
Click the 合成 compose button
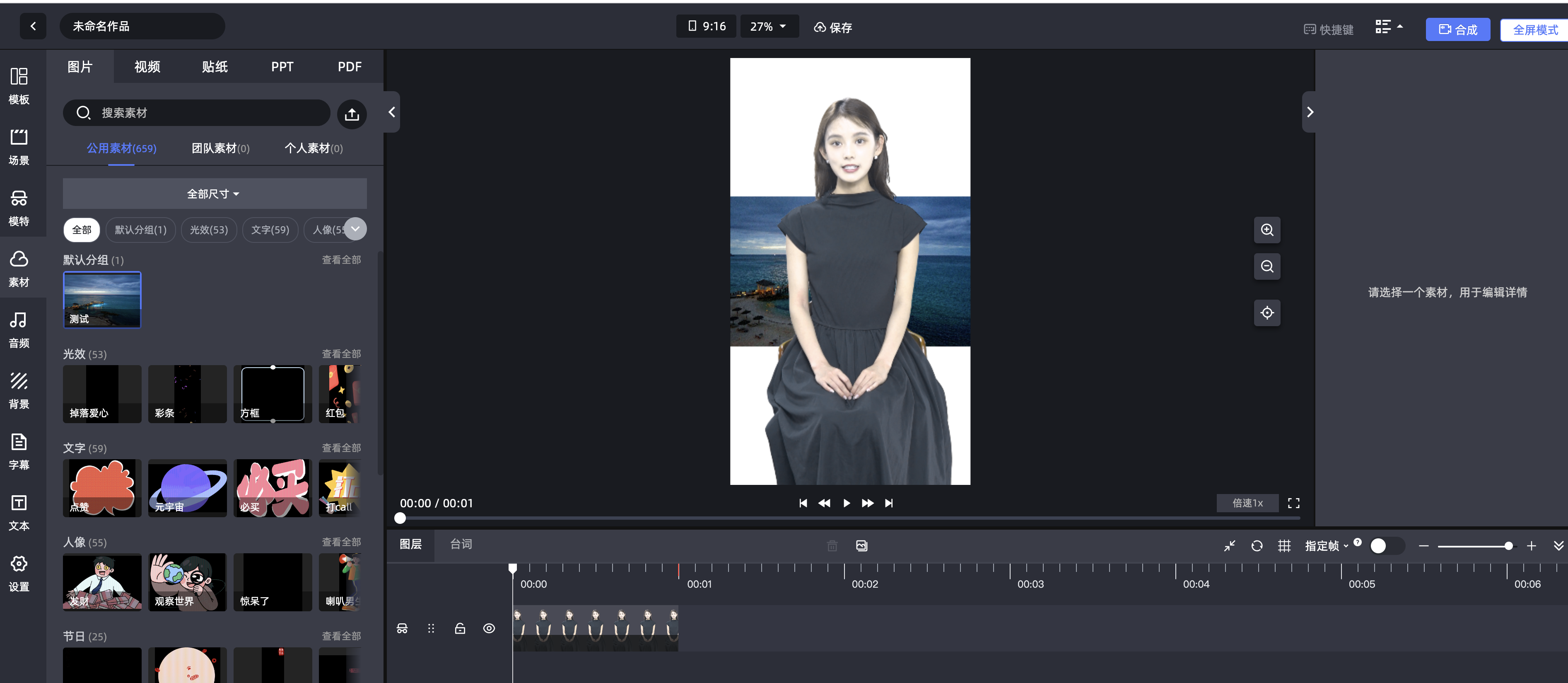coord(1458,29)
